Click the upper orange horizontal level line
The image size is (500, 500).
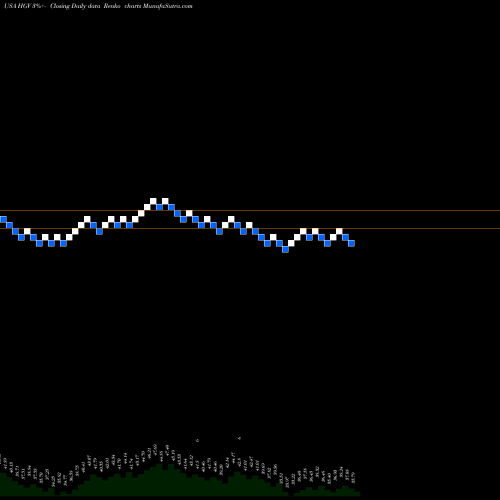click(x=250, y=211)
